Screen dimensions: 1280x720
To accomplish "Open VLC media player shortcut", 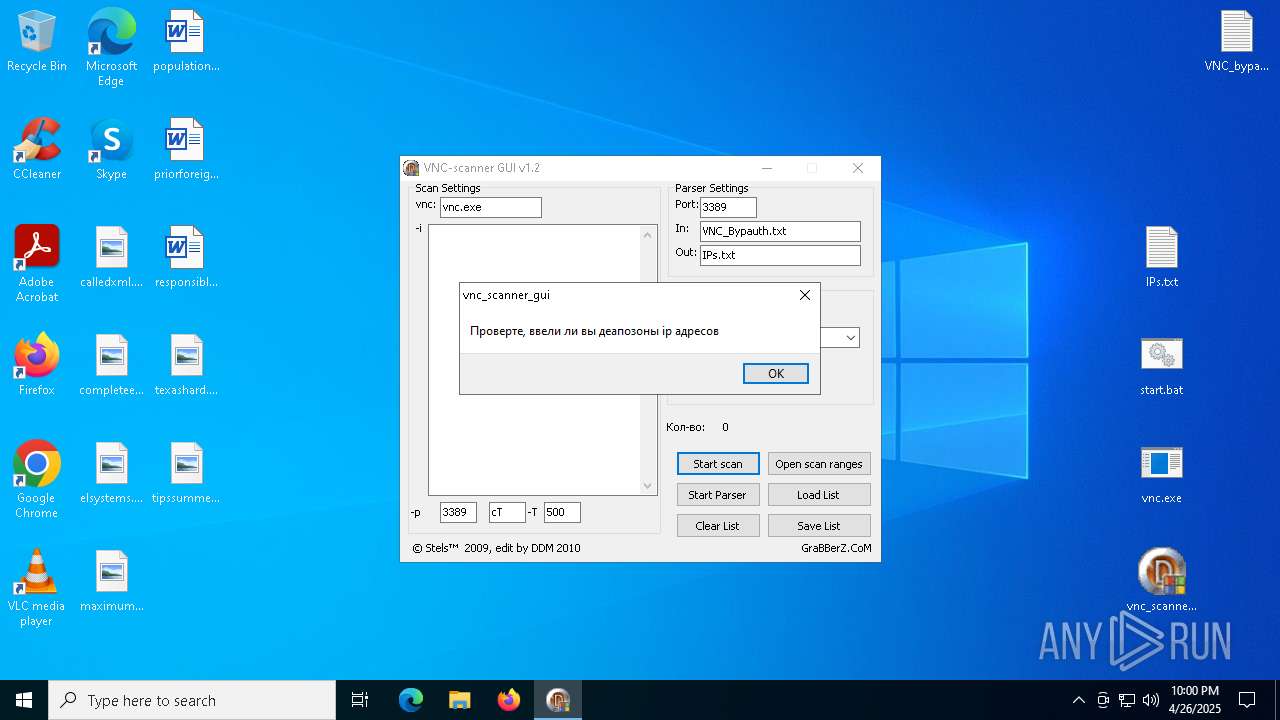I will [37, 589].
